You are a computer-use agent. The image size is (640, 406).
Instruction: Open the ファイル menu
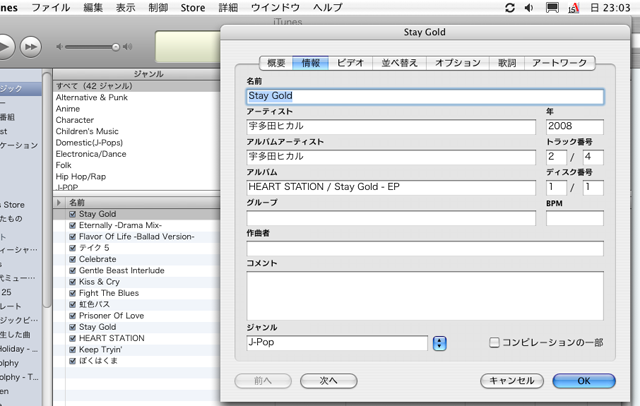[x=51, y=7]
